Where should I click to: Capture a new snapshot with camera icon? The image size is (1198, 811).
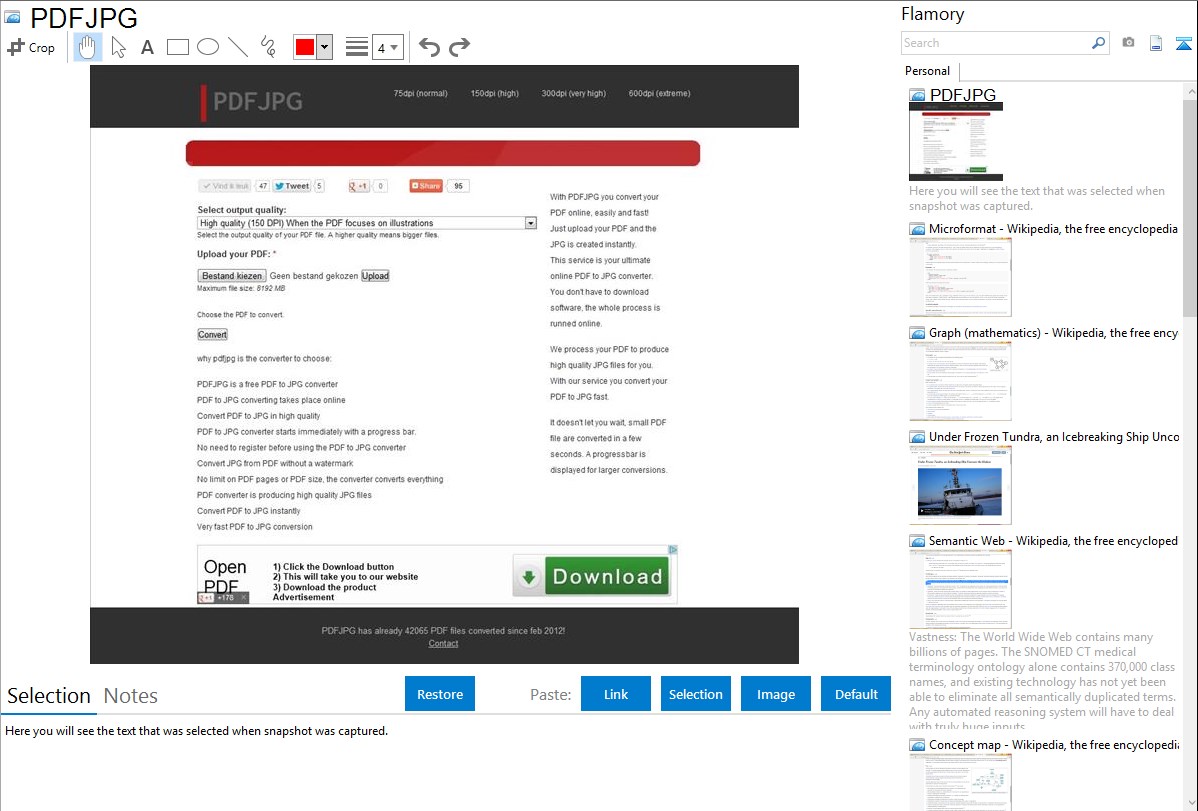1128,43
